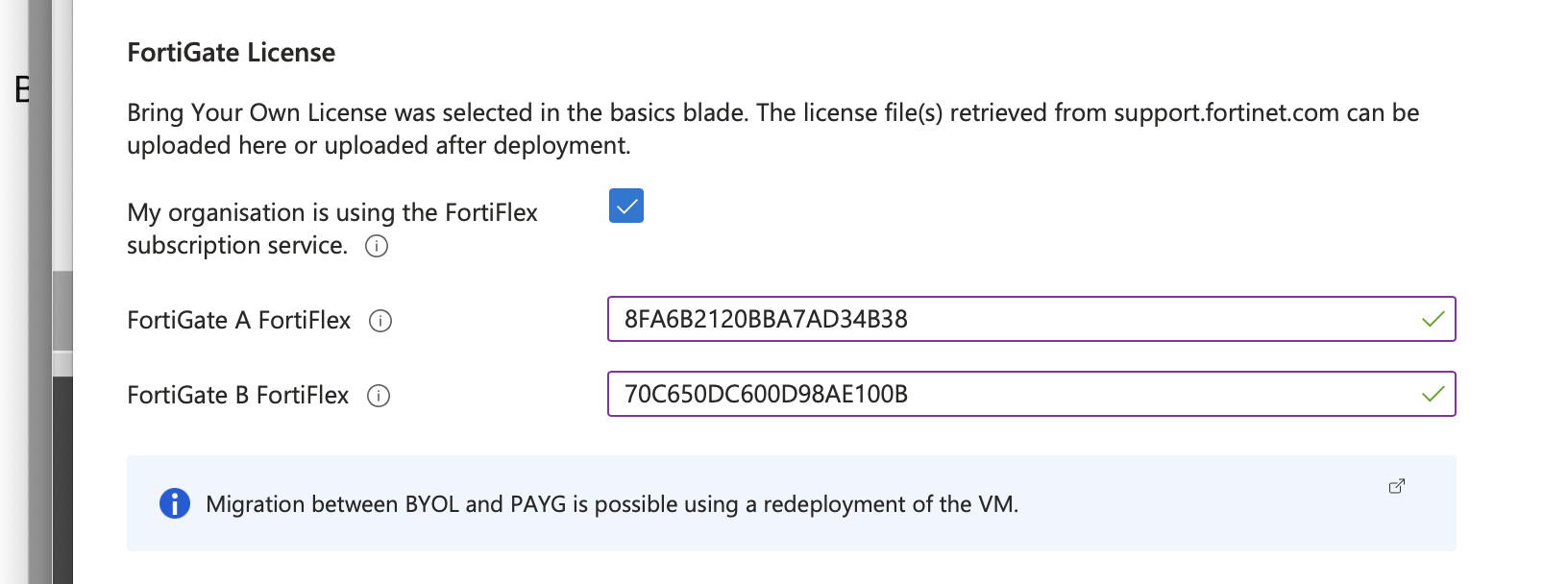1568x584 pixels.
Task: Click the FortiGate B FortiFlex label text
Action: 237,395
